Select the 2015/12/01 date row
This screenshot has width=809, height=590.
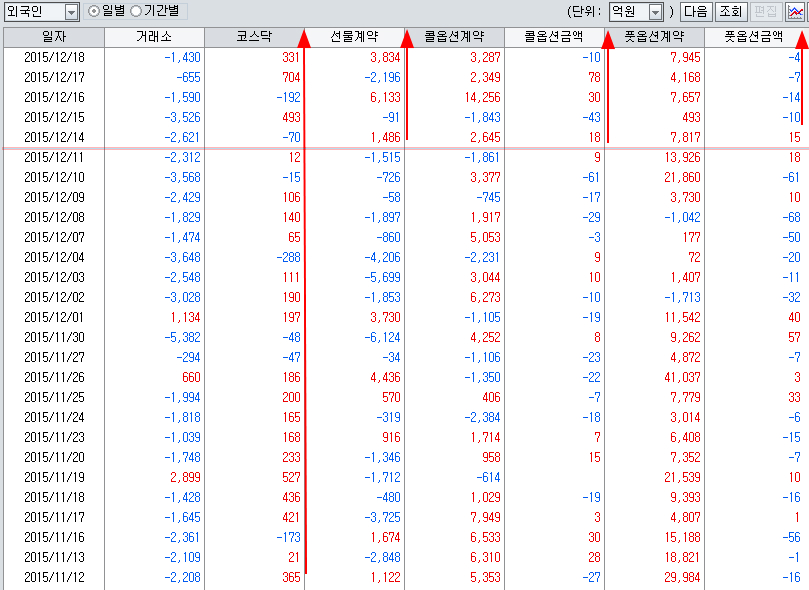(53, 317)
